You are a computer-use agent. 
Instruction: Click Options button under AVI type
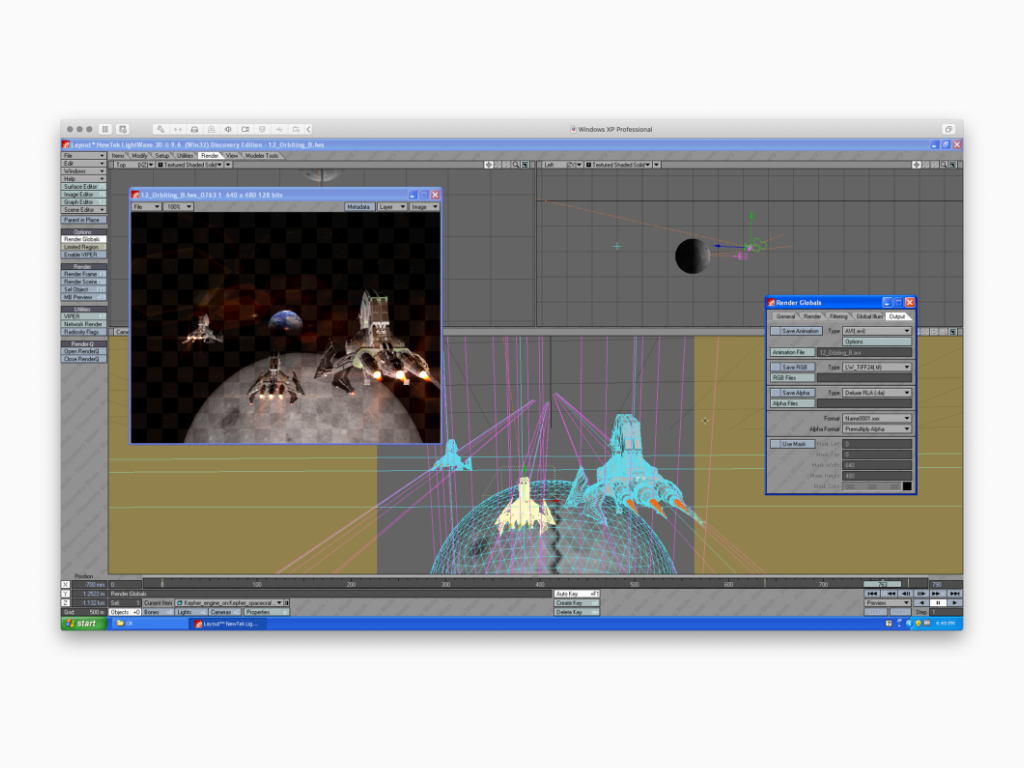coord(876,342)
